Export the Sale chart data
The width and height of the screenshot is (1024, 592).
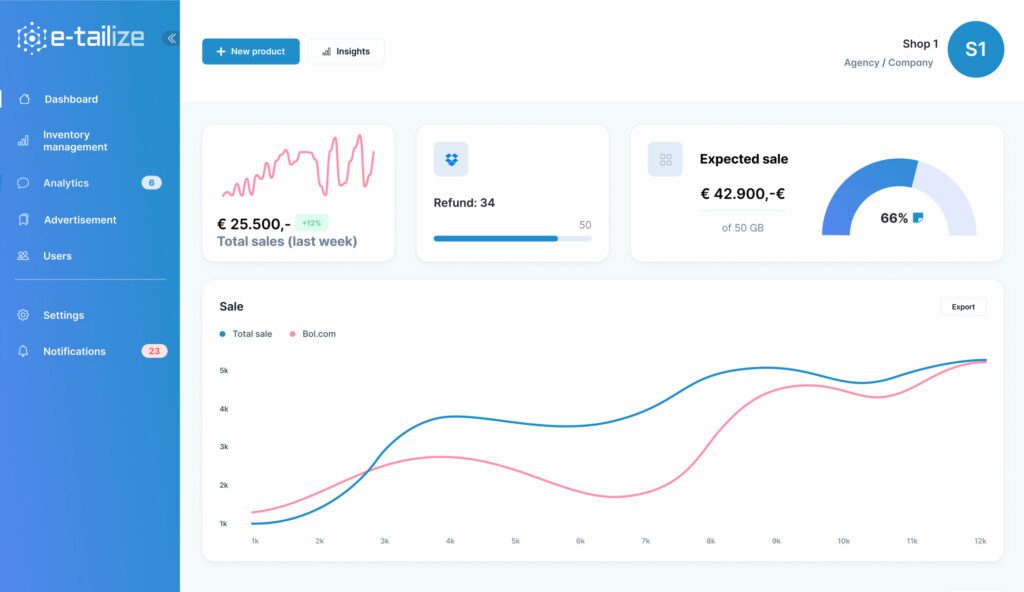tap(963, 306)
